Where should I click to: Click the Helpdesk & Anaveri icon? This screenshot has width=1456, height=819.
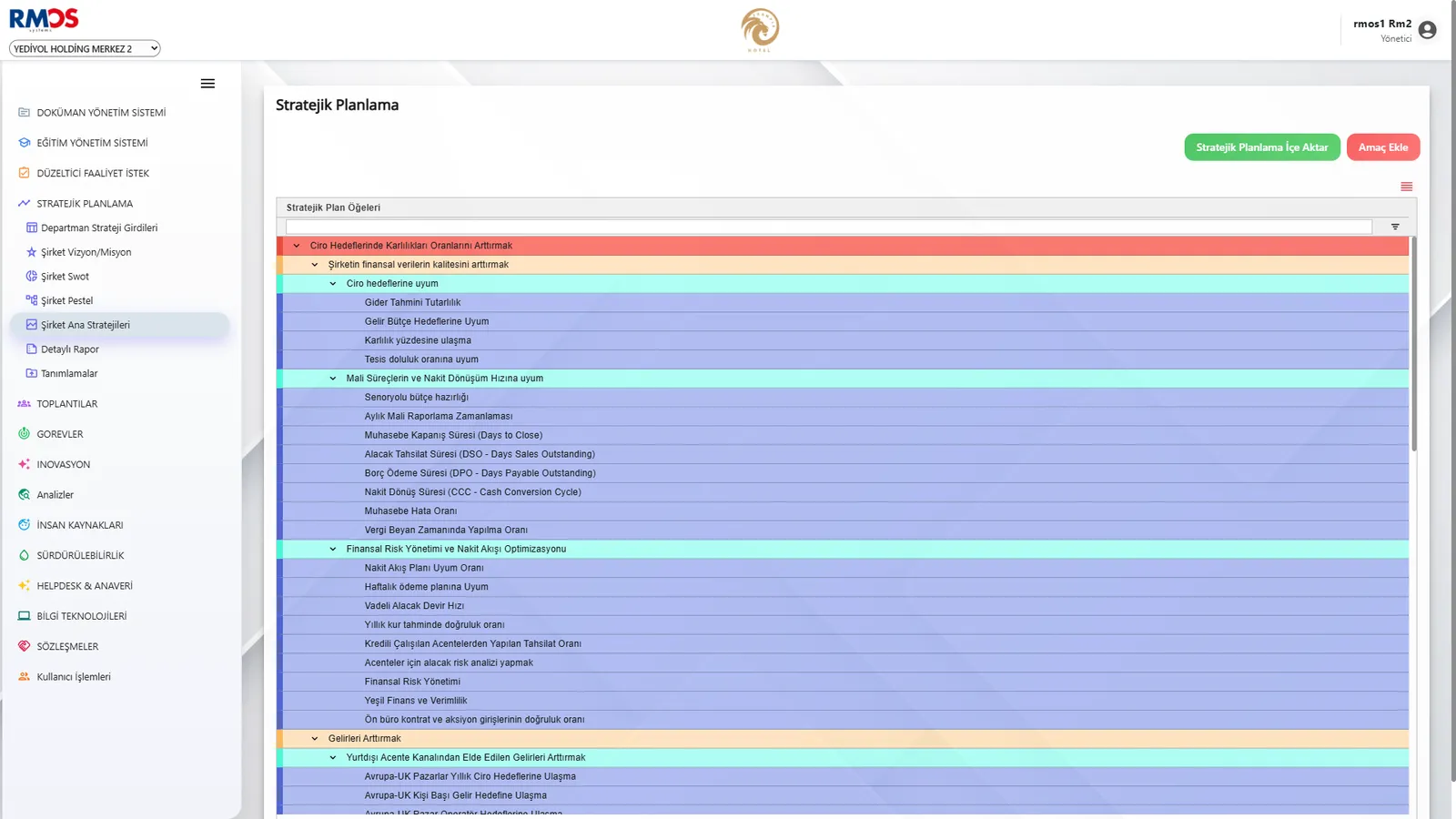click(25, 586)
